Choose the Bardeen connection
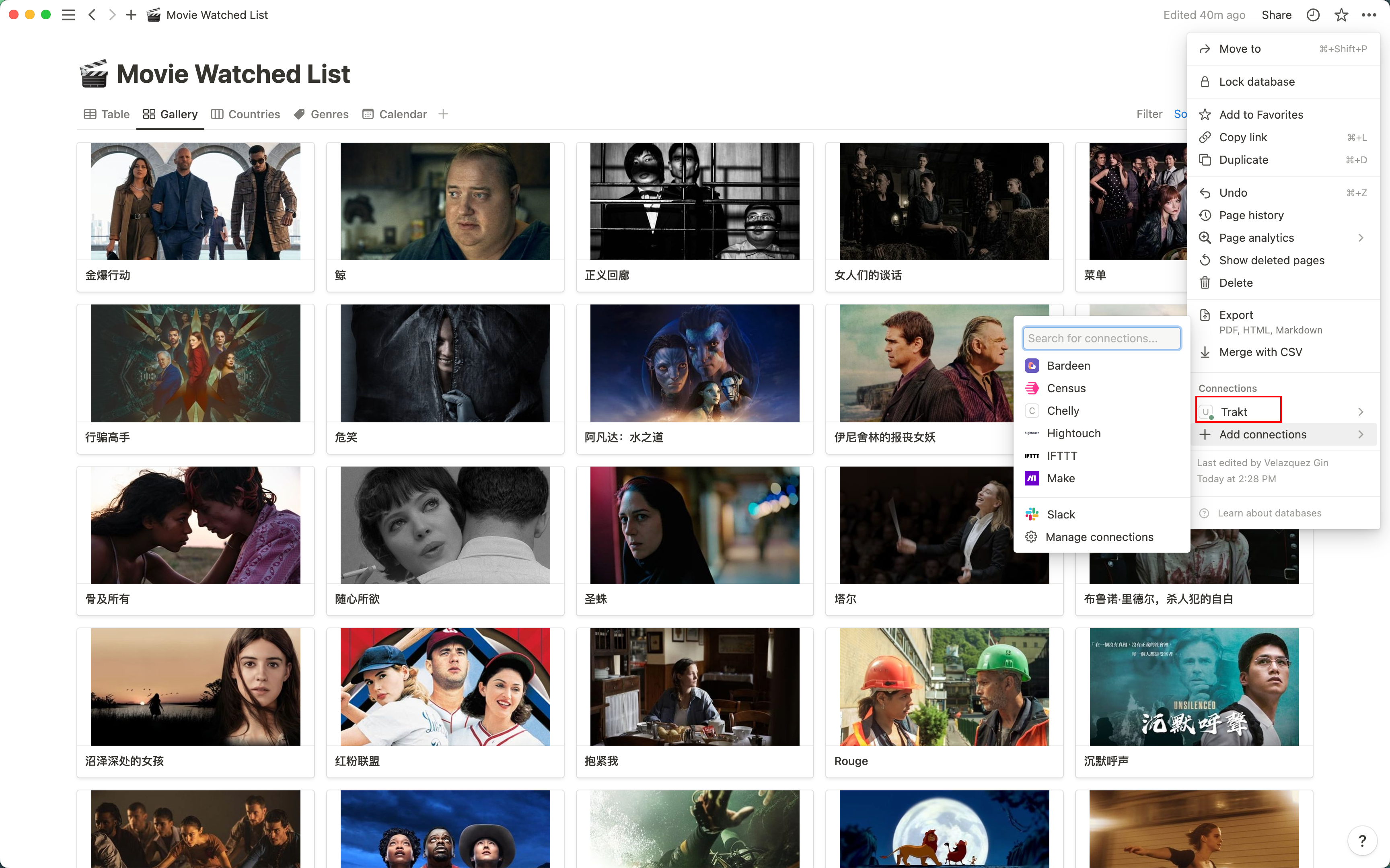Viewport: 1390px width, 868px height. click(x=1068, y=366)
